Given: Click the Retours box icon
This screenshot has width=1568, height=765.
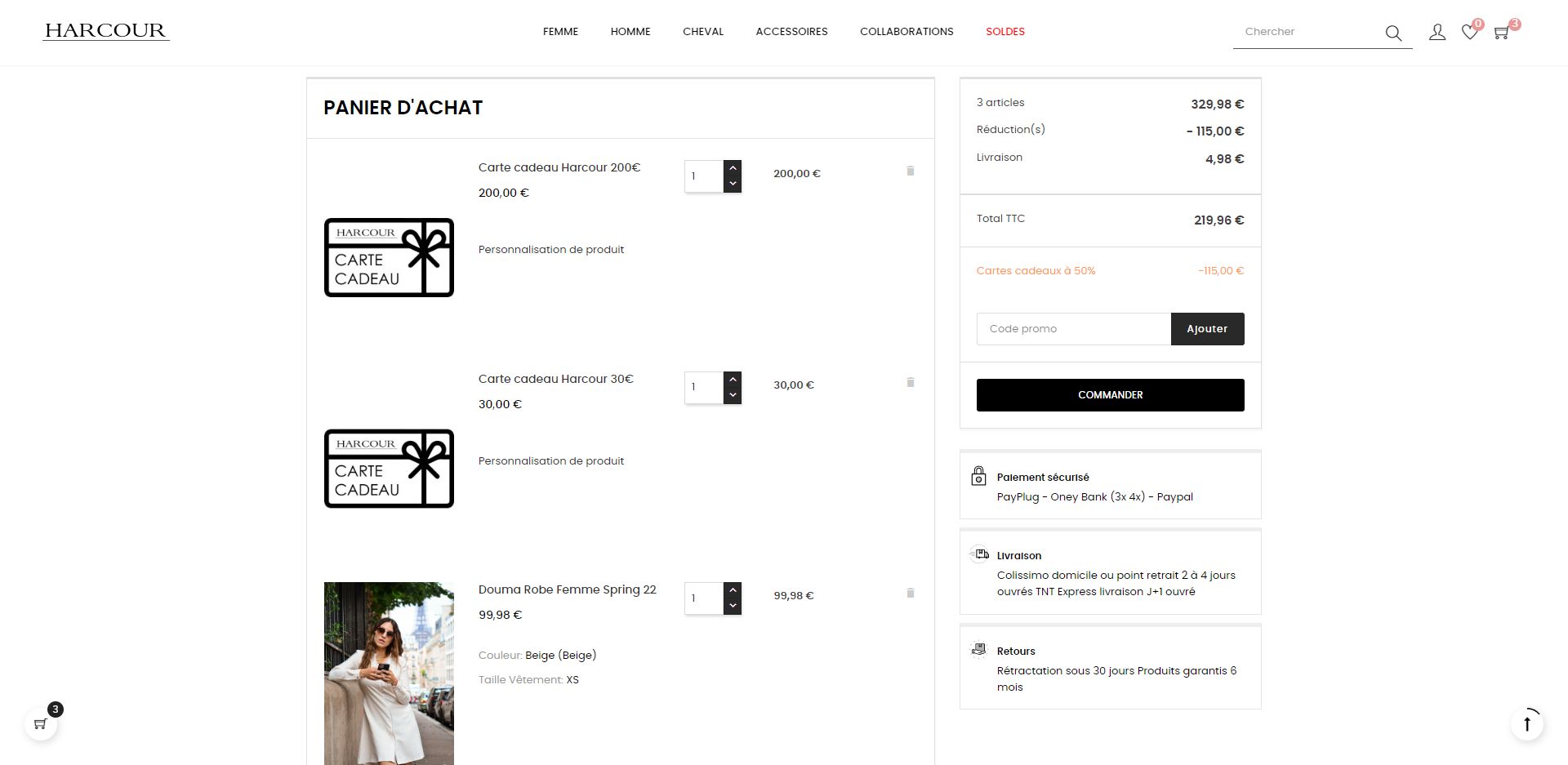Looking at the screenshot, I should coord(978,650).
